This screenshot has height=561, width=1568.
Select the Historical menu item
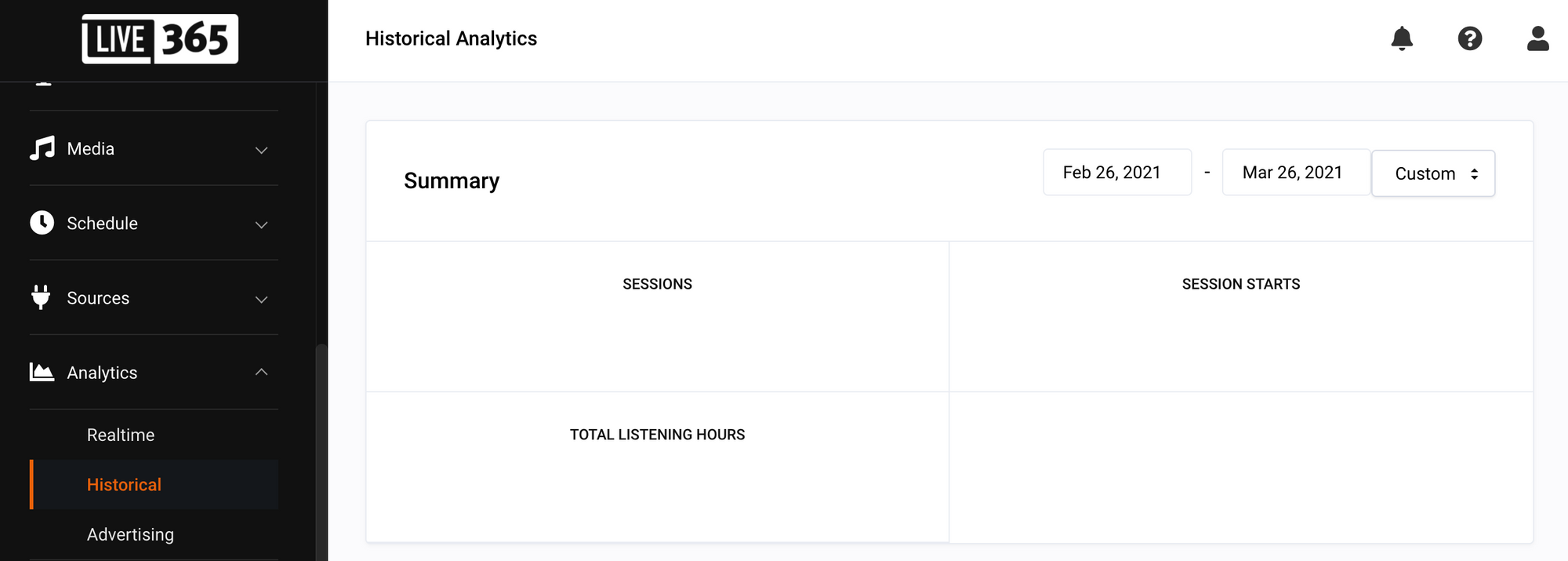(154, 485)
